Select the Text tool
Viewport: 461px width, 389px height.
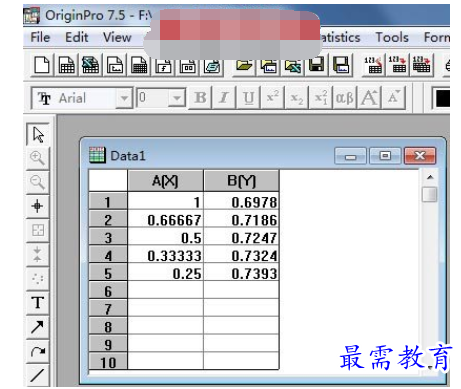click(x=38, y=303)
